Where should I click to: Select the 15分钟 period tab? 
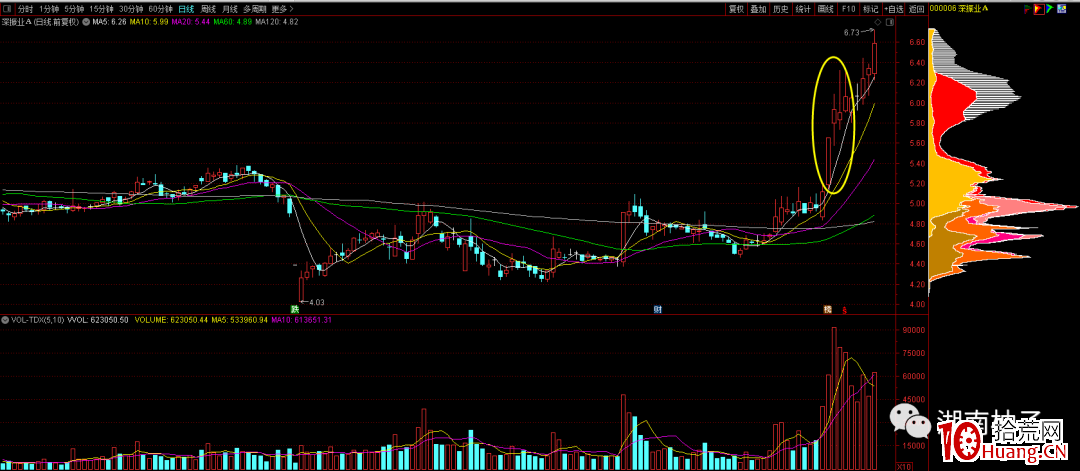pos(102,9)
